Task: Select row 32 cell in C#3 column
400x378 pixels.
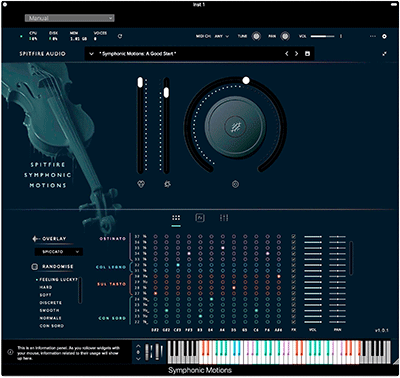Action: click(178, 265)
